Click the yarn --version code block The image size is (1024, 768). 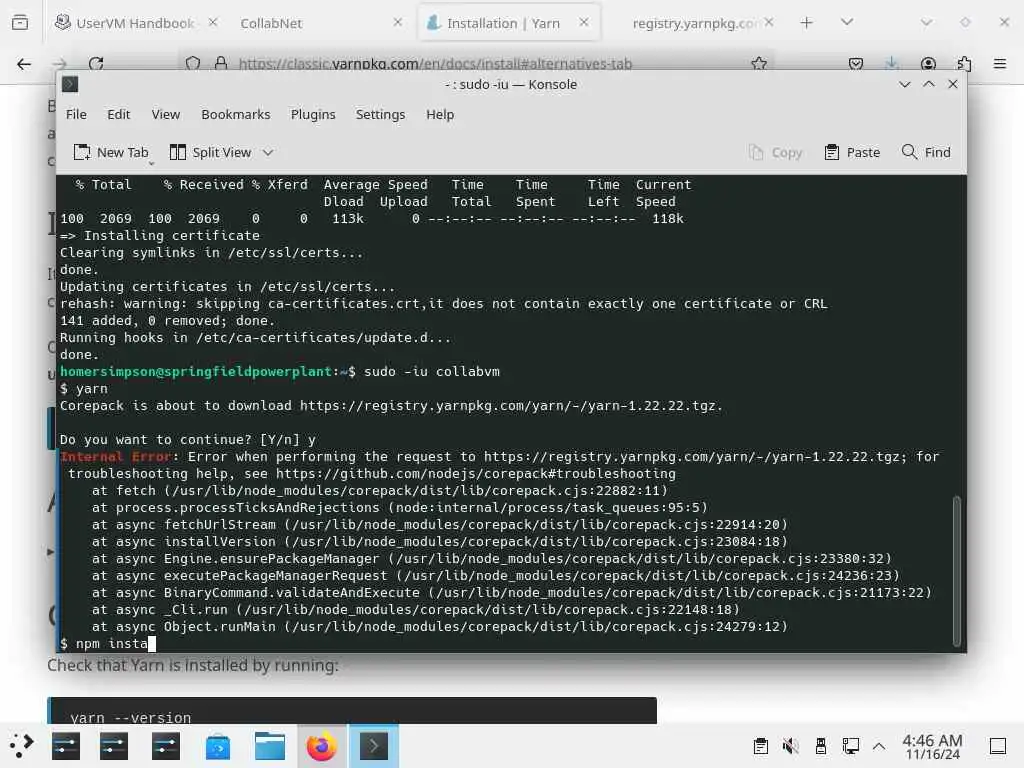pyautogui.click(x=352, y=711)
